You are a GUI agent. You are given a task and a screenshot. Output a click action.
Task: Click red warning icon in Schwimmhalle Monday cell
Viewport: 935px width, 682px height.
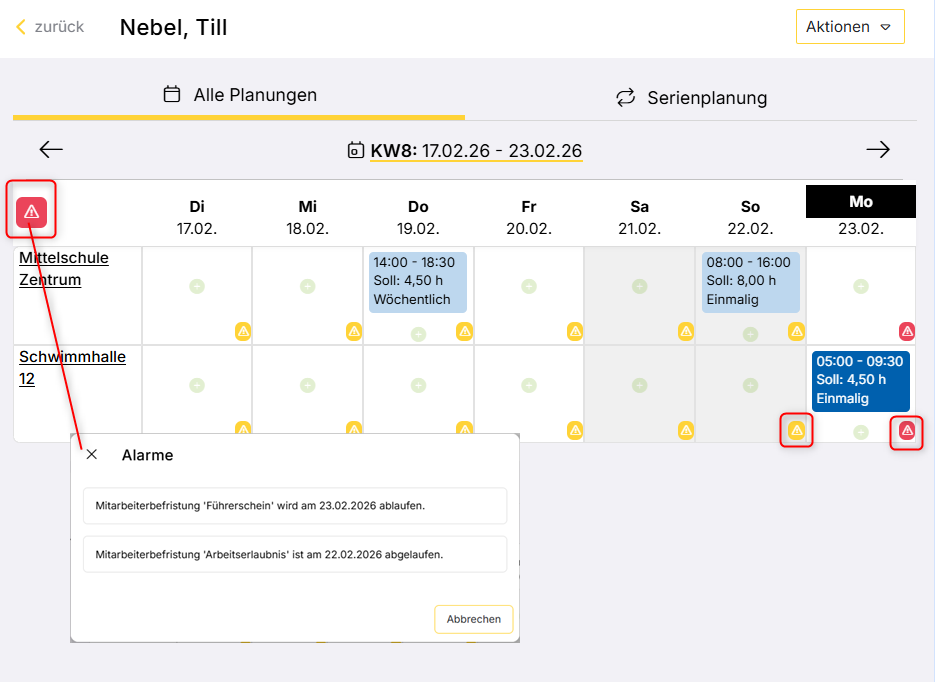point(907,431)
